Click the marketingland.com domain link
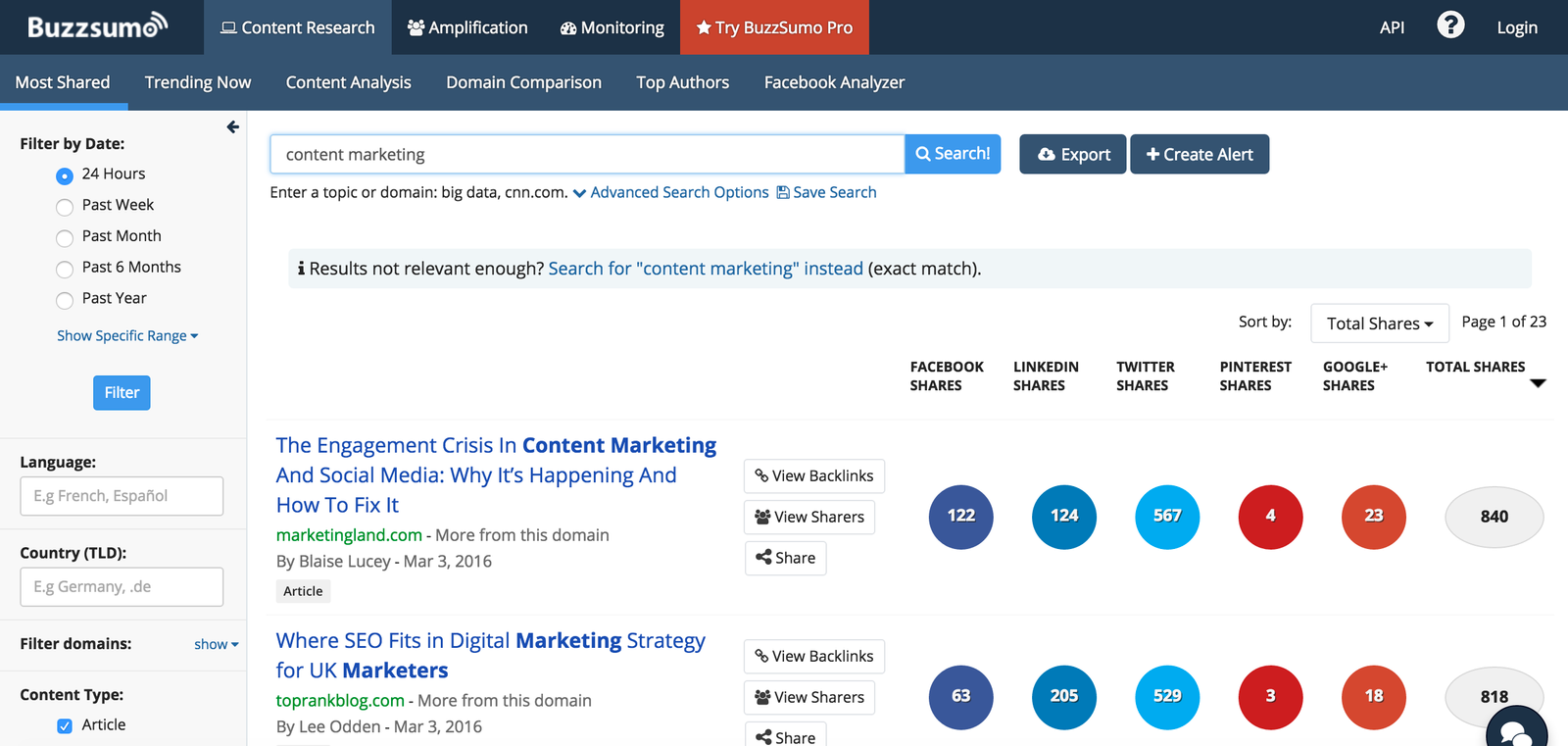The width and height of the screenshot is (1568, 746). pyautogui.click(x=349, y=535)
